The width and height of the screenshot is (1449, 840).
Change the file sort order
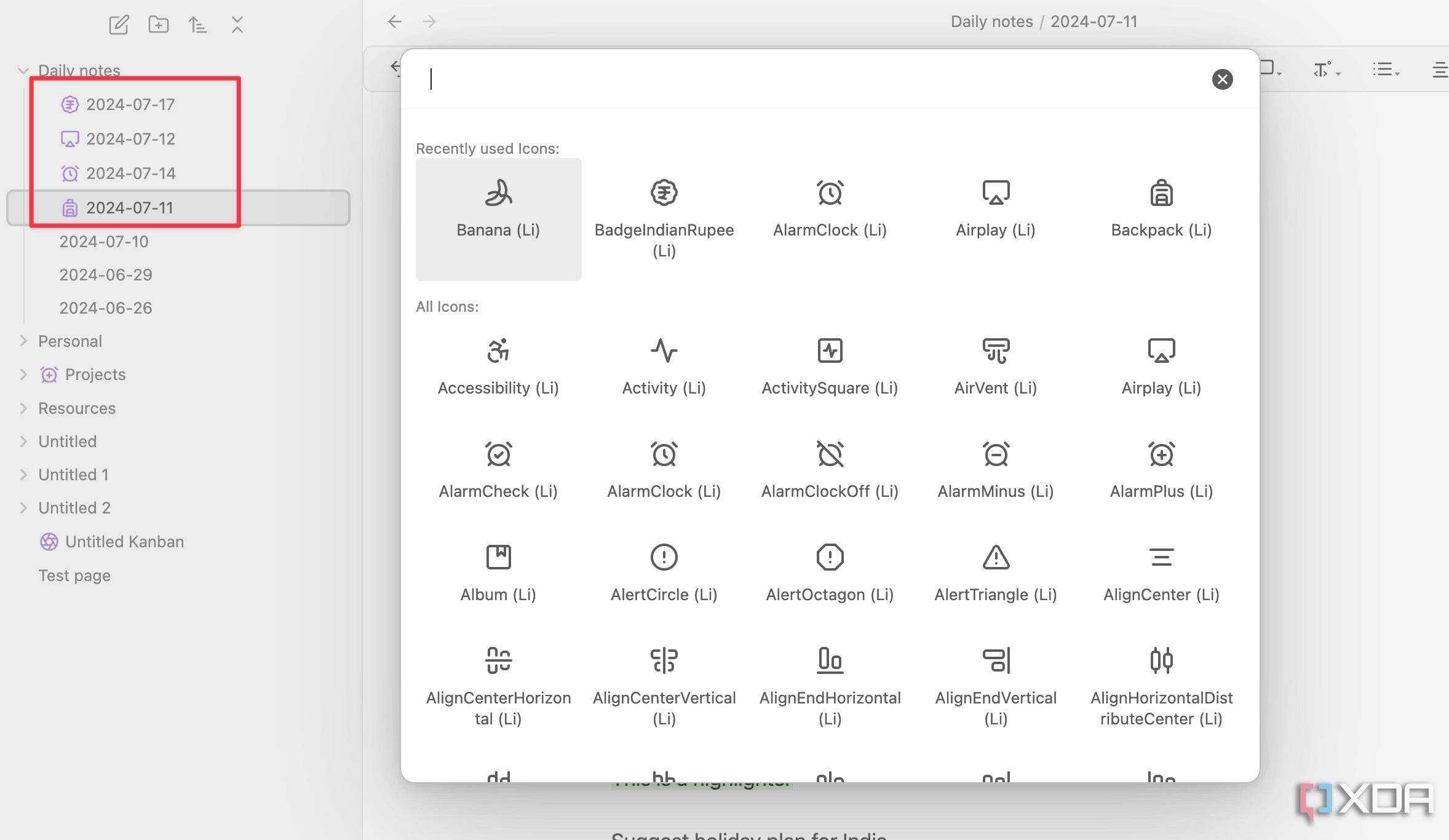(198, 25)
